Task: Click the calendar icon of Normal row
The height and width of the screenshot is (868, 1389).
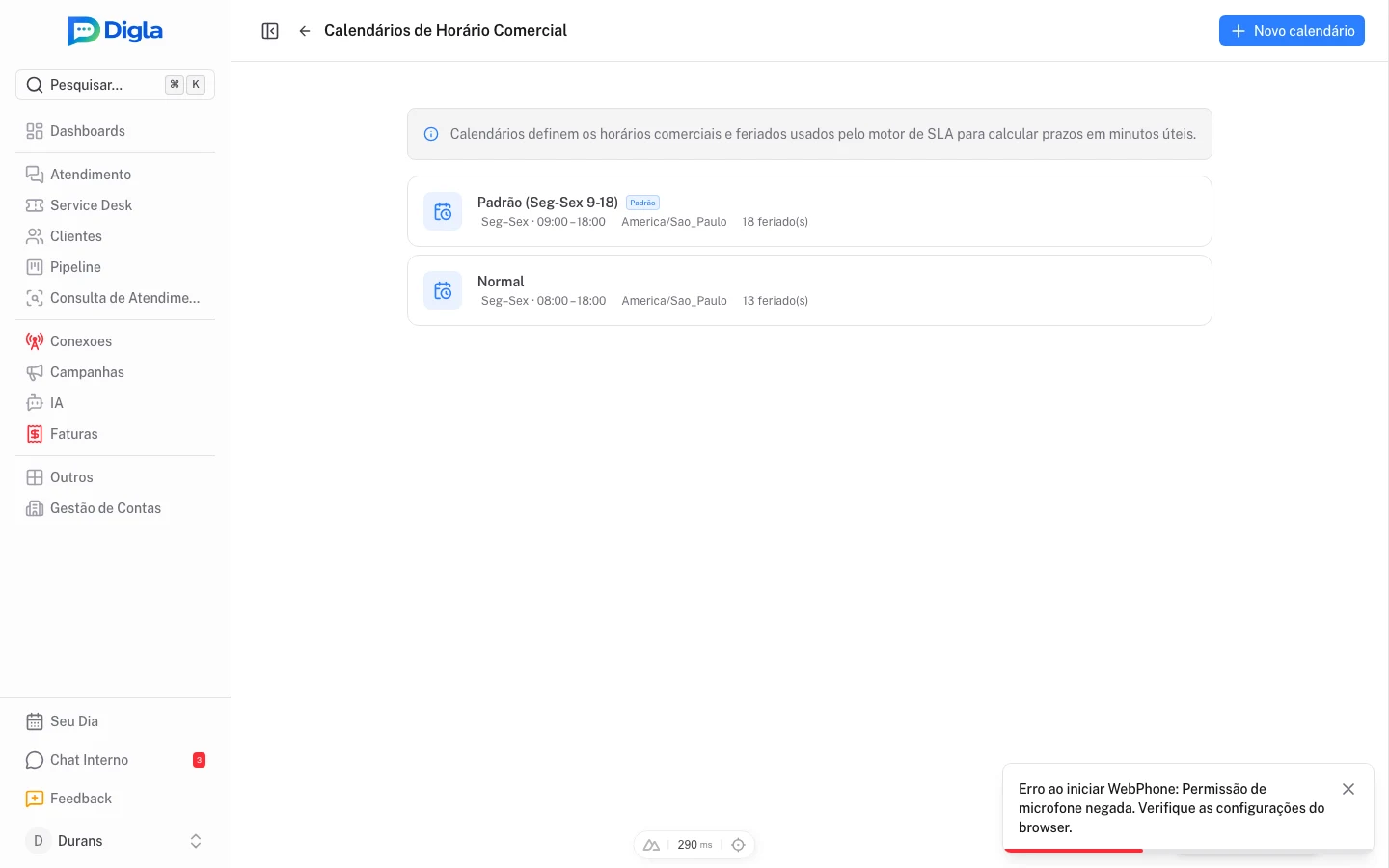Action: tap(443, 290)
